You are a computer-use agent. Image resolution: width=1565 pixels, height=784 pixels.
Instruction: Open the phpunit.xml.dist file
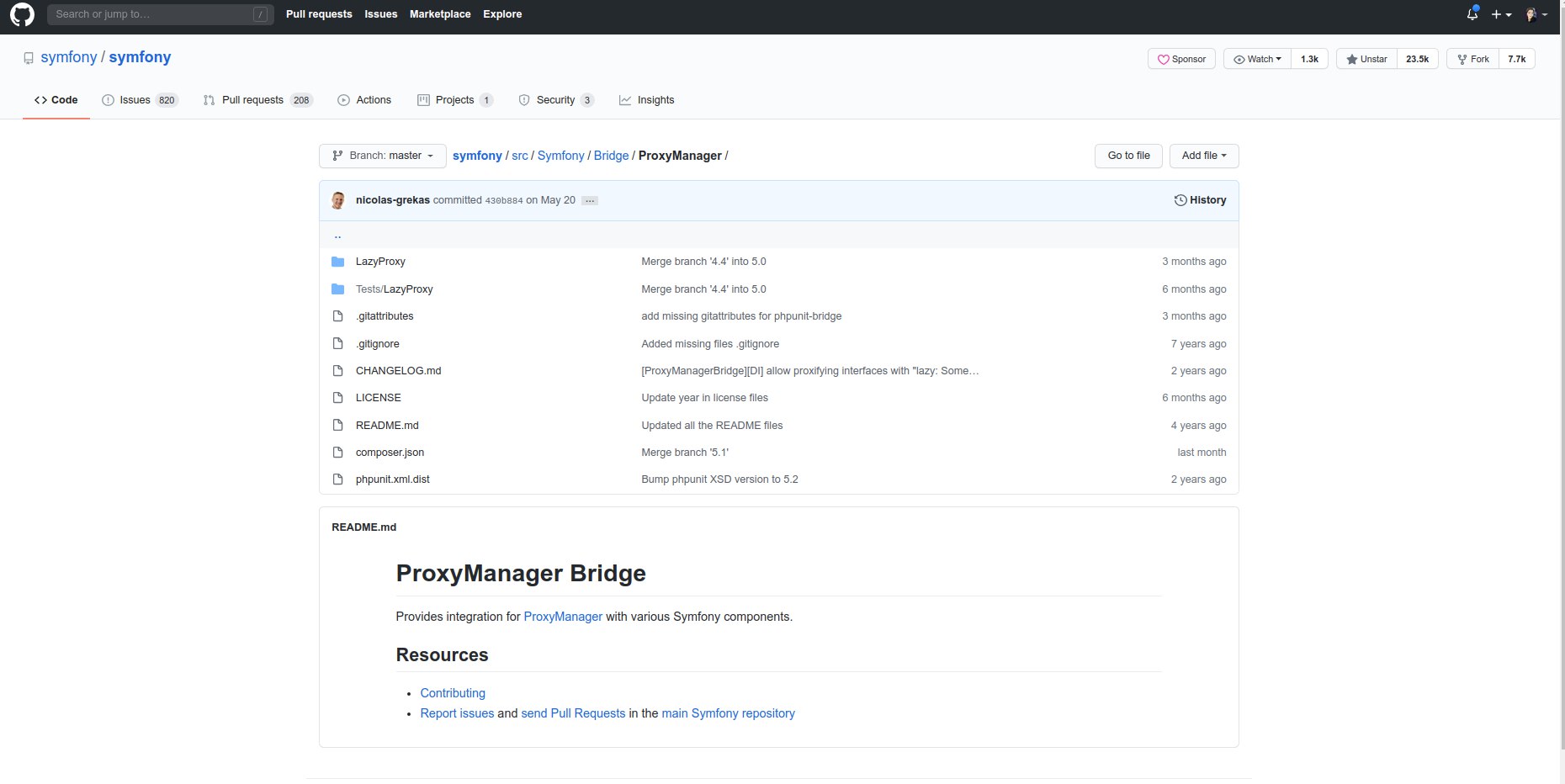pyautogui.click(x=393, y=479)
